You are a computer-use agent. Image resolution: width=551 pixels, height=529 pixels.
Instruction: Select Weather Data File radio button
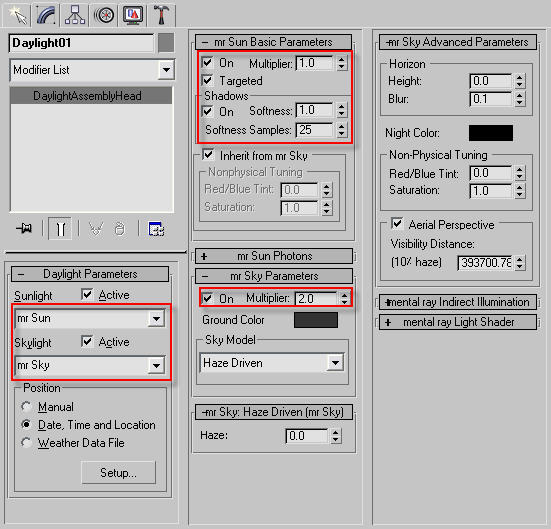(27, 443)
